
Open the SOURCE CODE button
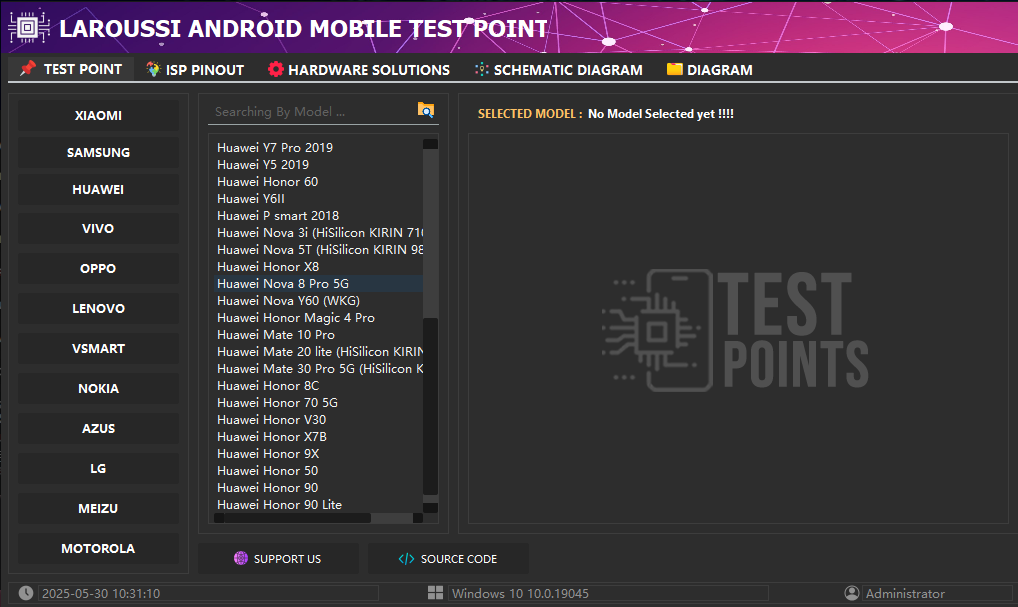coord(448,559)
